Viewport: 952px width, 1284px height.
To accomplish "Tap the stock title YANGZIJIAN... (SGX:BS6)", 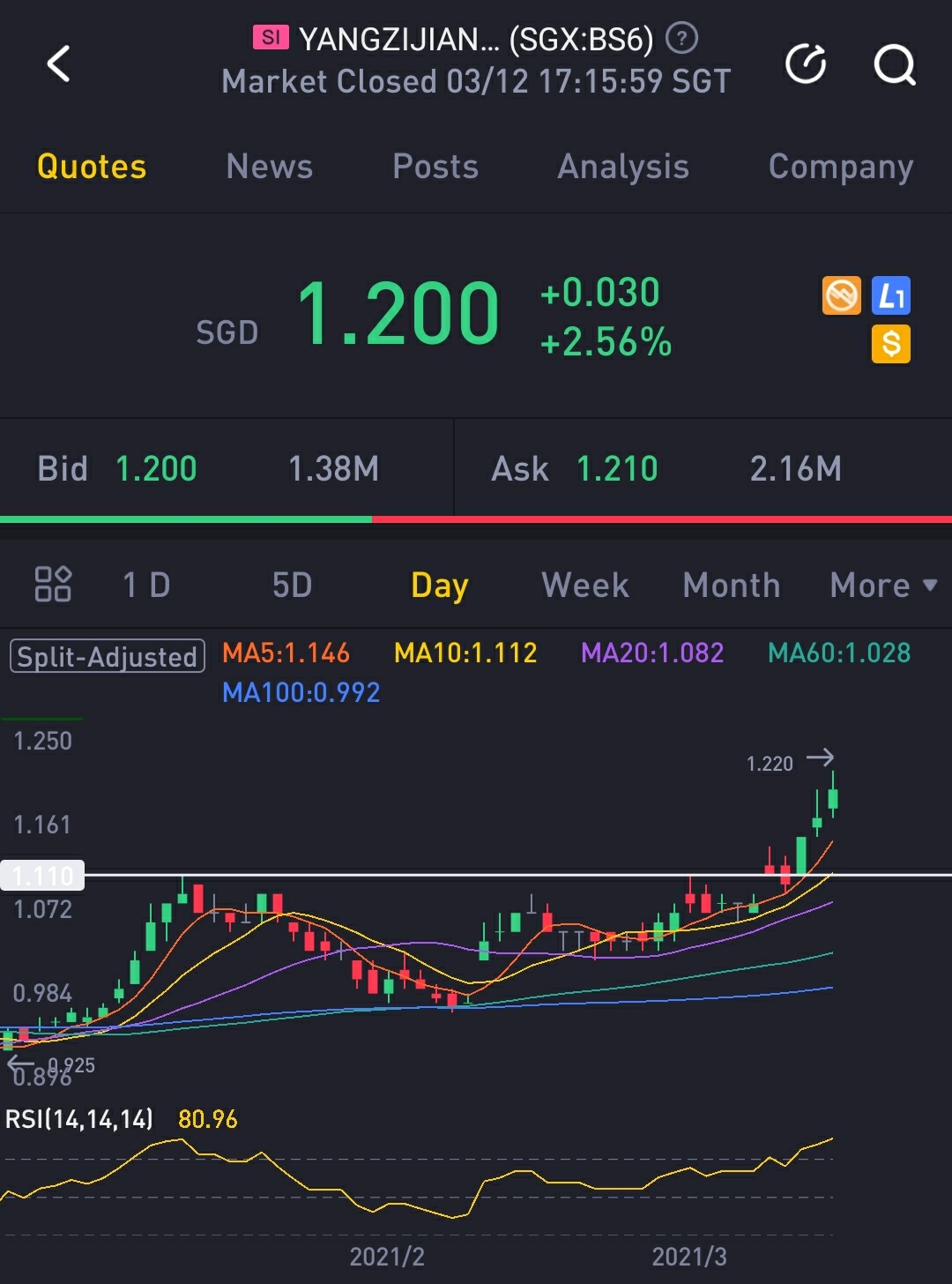I will pyautogui.click(x=476, y=39).
